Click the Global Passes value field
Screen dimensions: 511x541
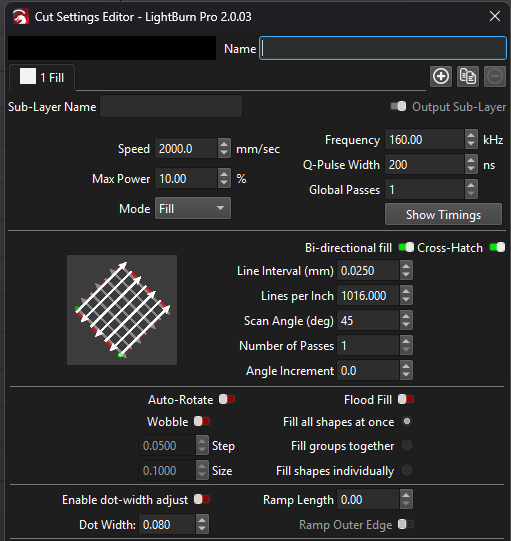tap(425, 189)
